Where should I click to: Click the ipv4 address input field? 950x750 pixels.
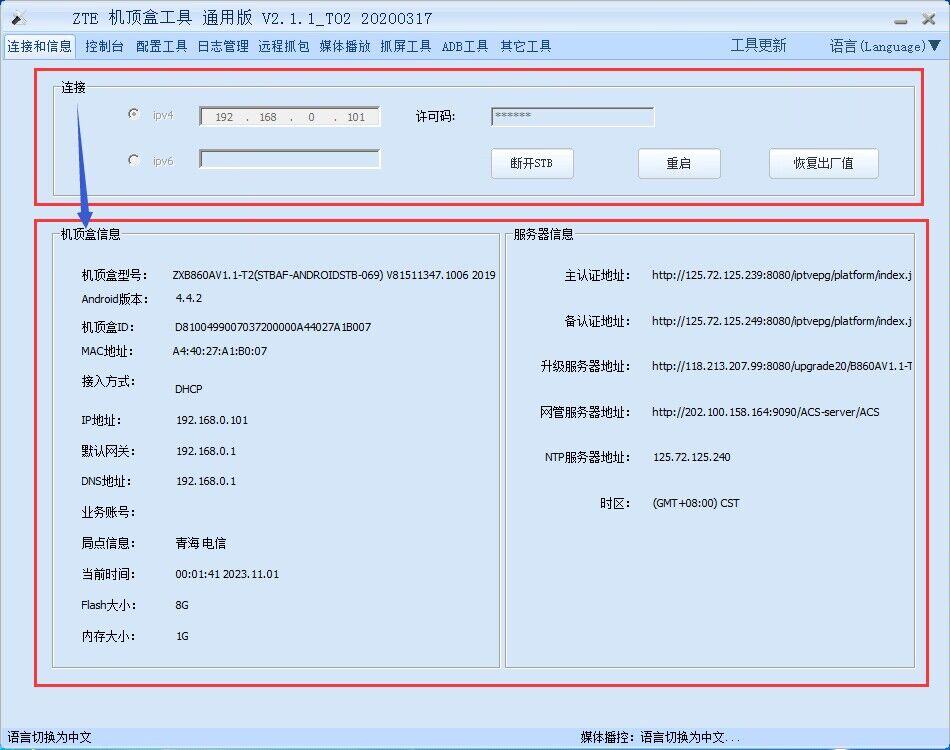290,117
